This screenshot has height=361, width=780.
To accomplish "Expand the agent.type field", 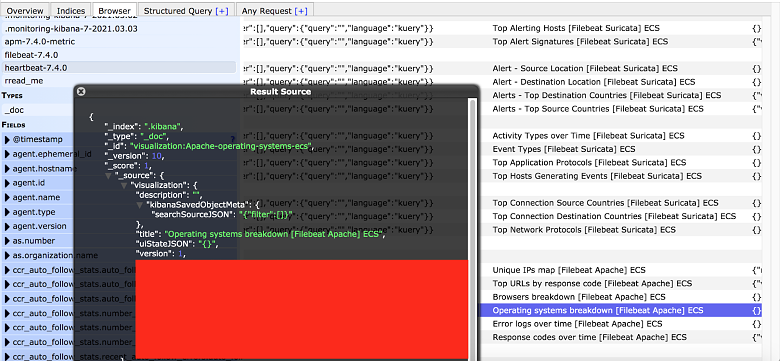I will 7,212.
